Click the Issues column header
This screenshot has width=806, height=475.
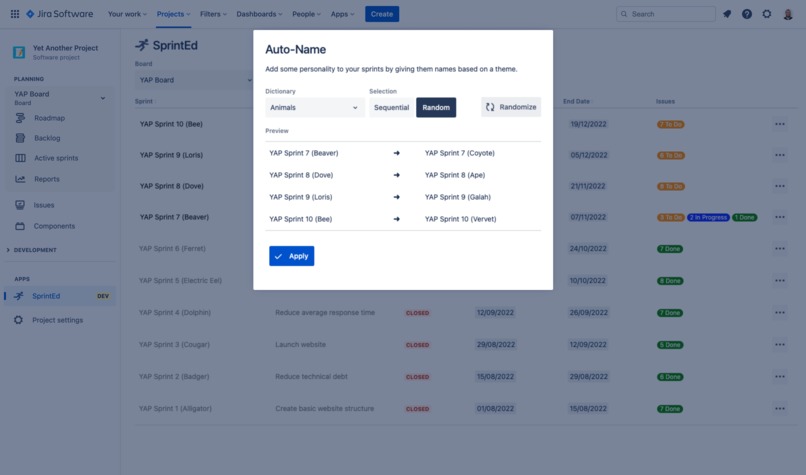click(x=665, y=101)
